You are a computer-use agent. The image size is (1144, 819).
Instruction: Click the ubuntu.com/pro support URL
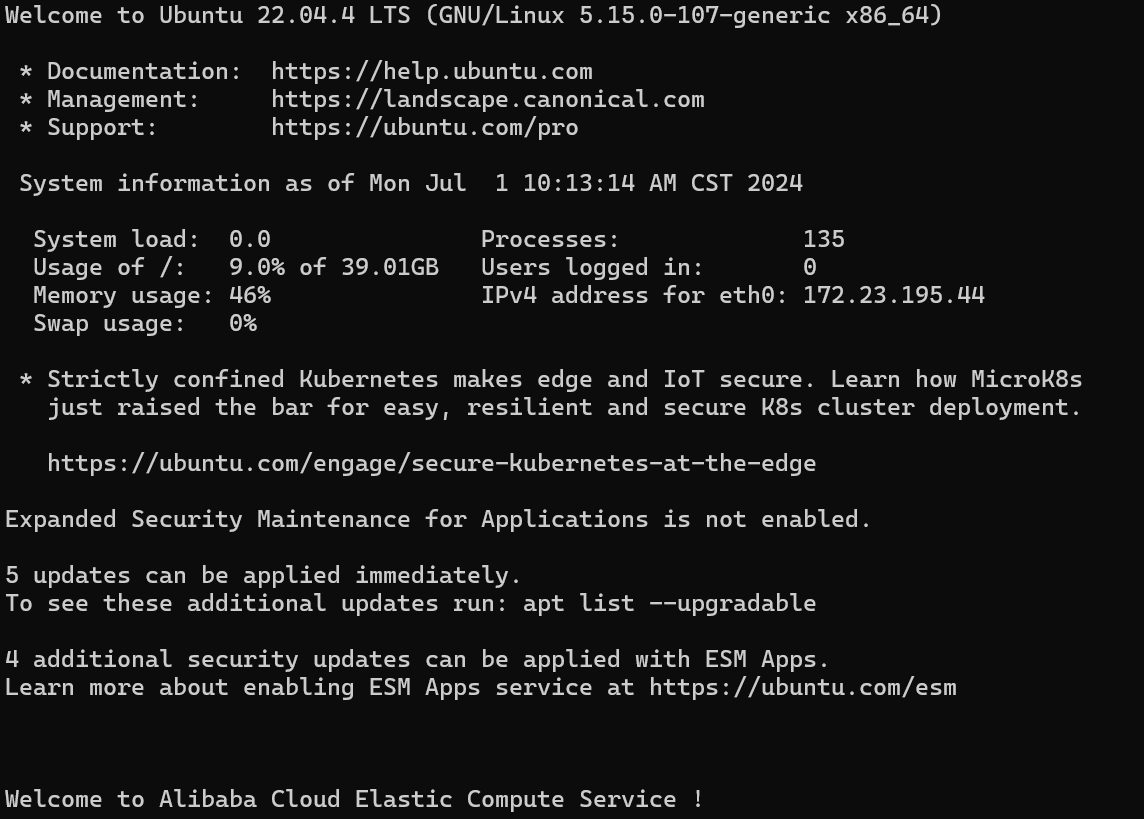[x=425, y=128]
